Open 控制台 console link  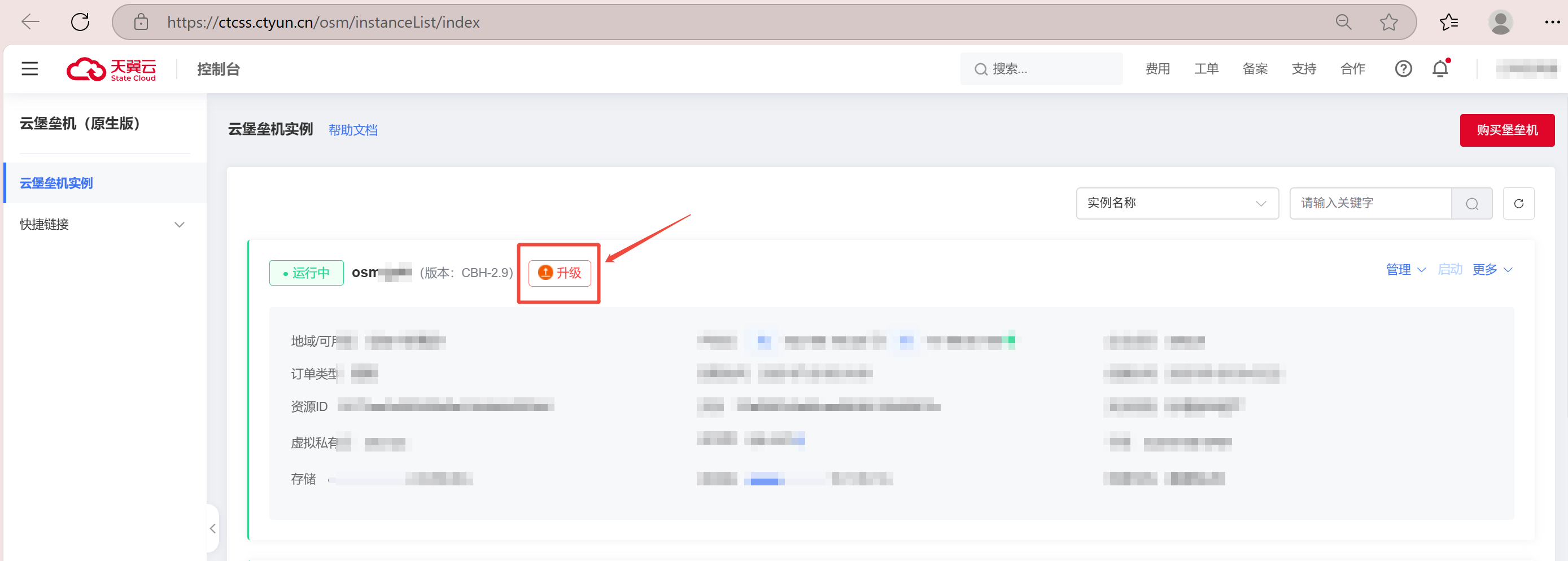click(219, 69)
